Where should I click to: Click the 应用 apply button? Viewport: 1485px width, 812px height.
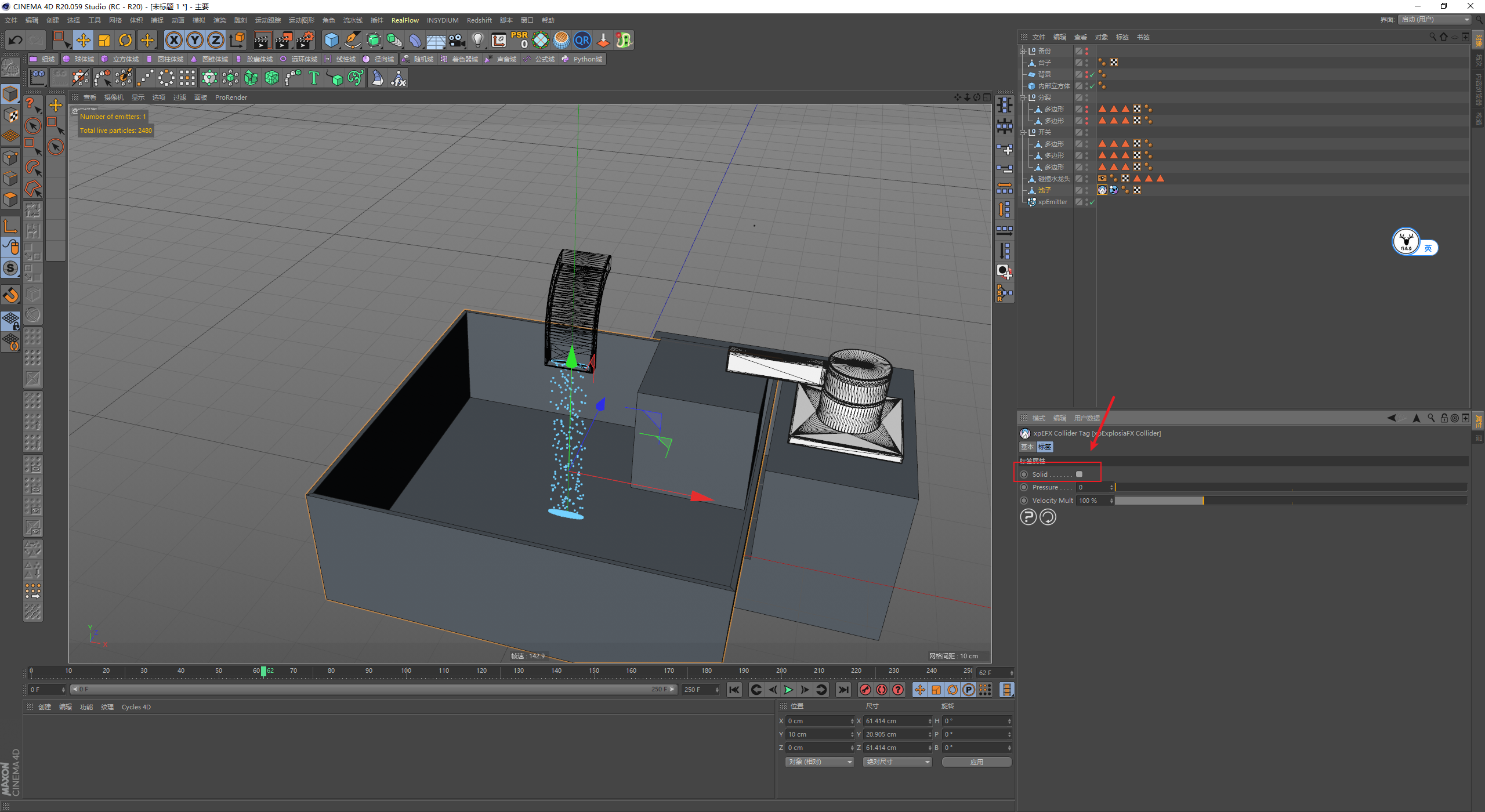pos(976,762)
